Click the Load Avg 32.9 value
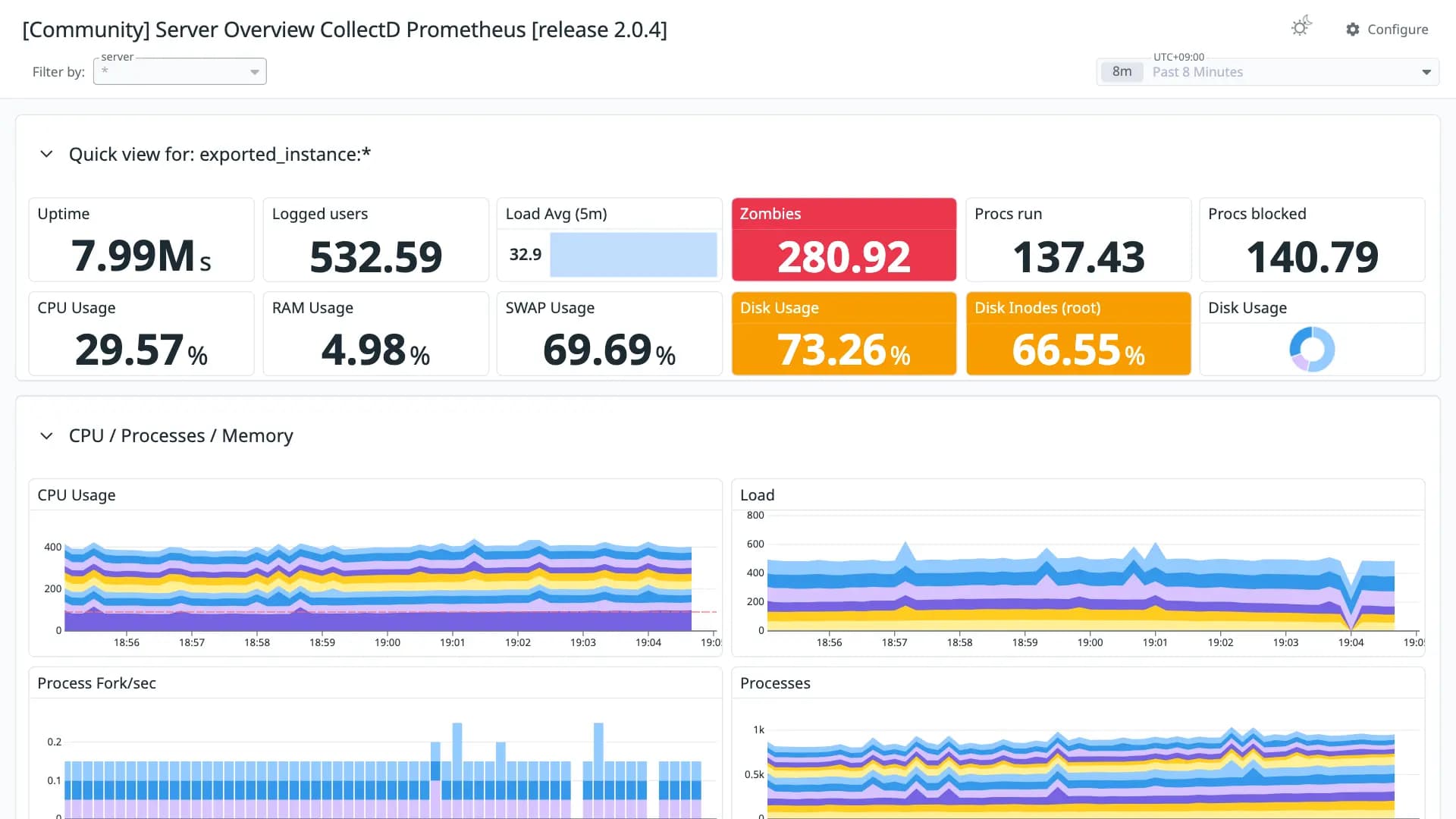 click(x=525, y=255)
